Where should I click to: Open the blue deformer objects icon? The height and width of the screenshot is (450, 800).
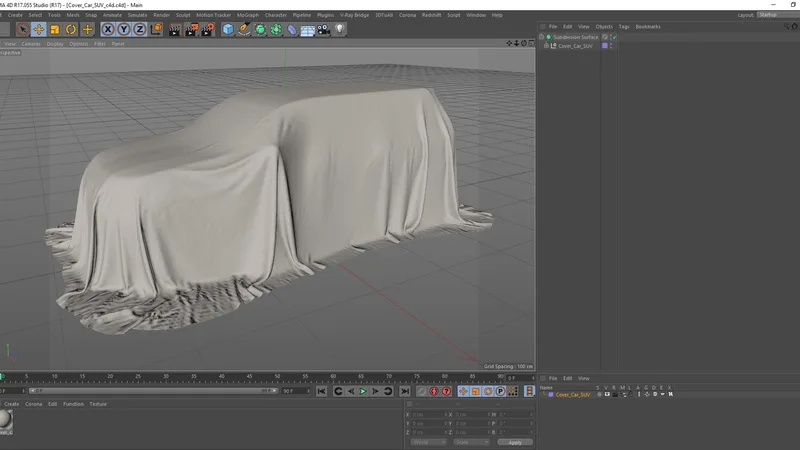[292, 30]
